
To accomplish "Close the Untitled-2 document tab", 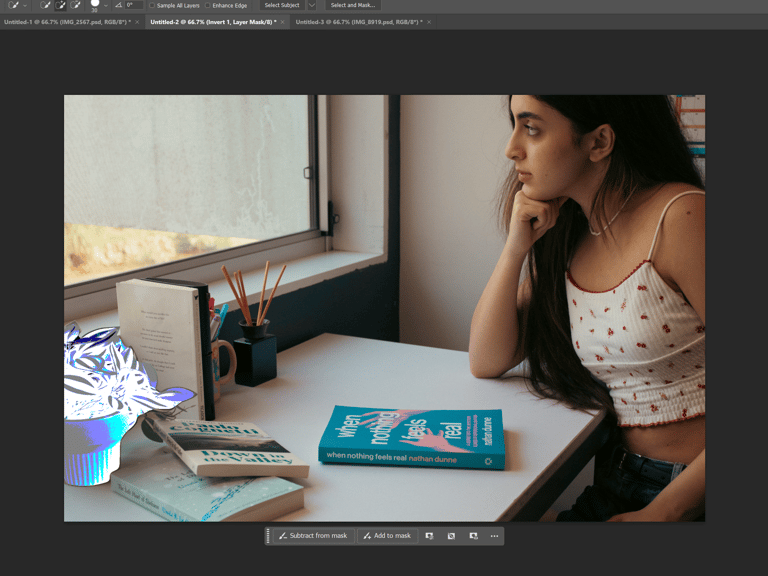I will pyautogui.click(x=283, y=22).
